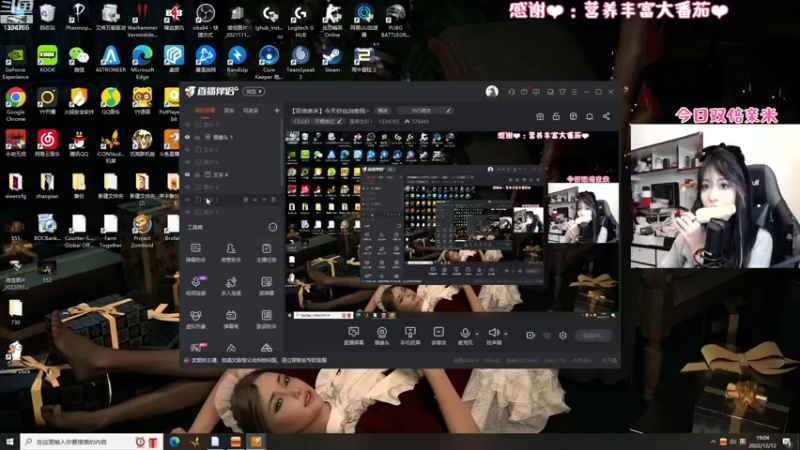Toggle visibility of 文本 6 layer
Image resolution: width=800 pixels, height=450 pixels.
[187, 149]
